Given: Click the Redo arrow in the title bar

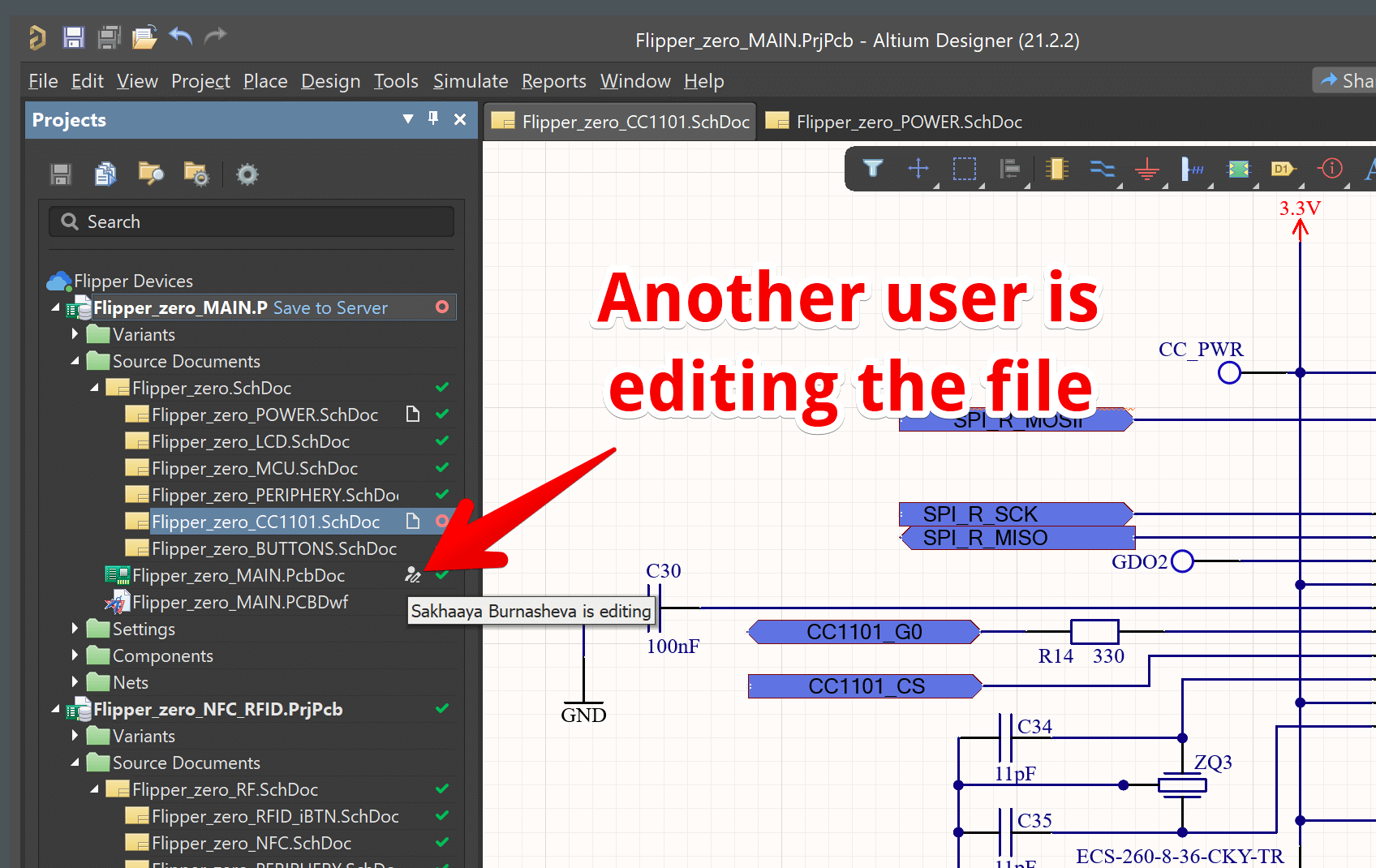Looking at the screenshot, I should point(215,37).
